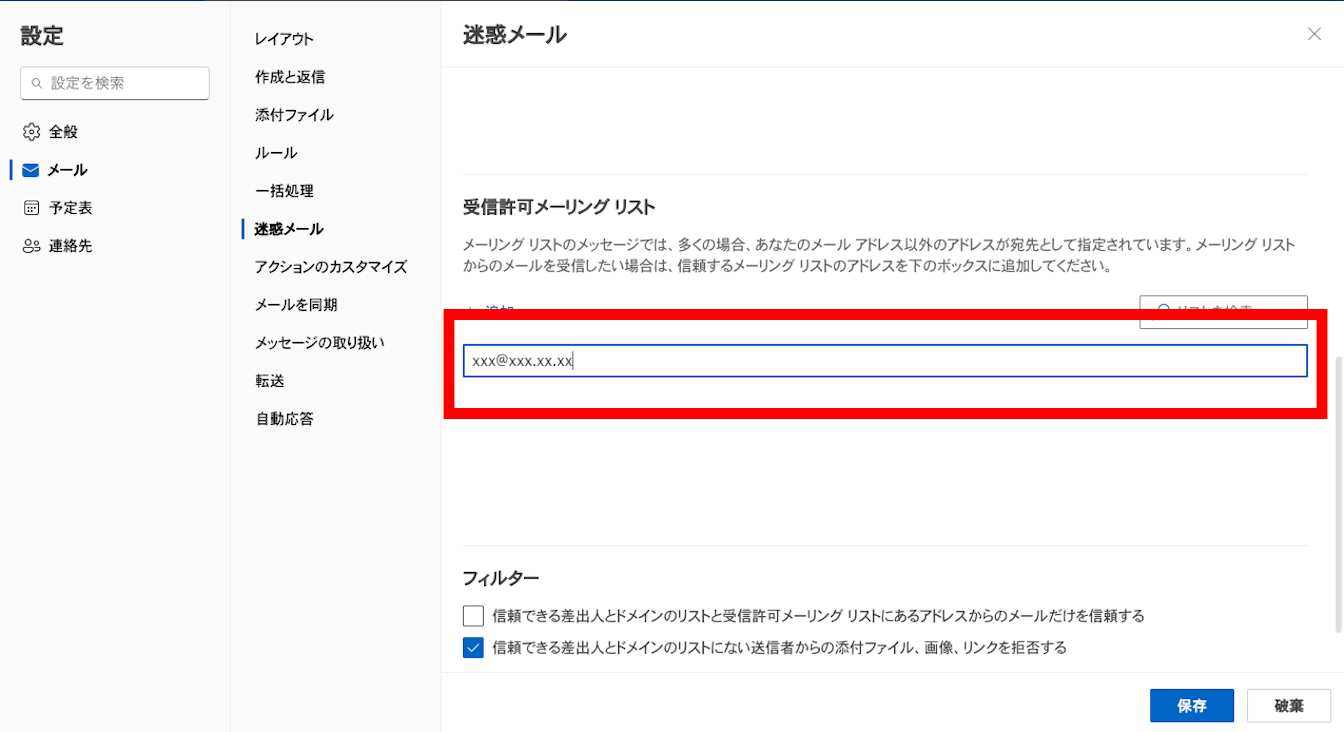Select ルール in the mail menu
The height and width of the screenshot is (732, 1344).
[275, 153]
